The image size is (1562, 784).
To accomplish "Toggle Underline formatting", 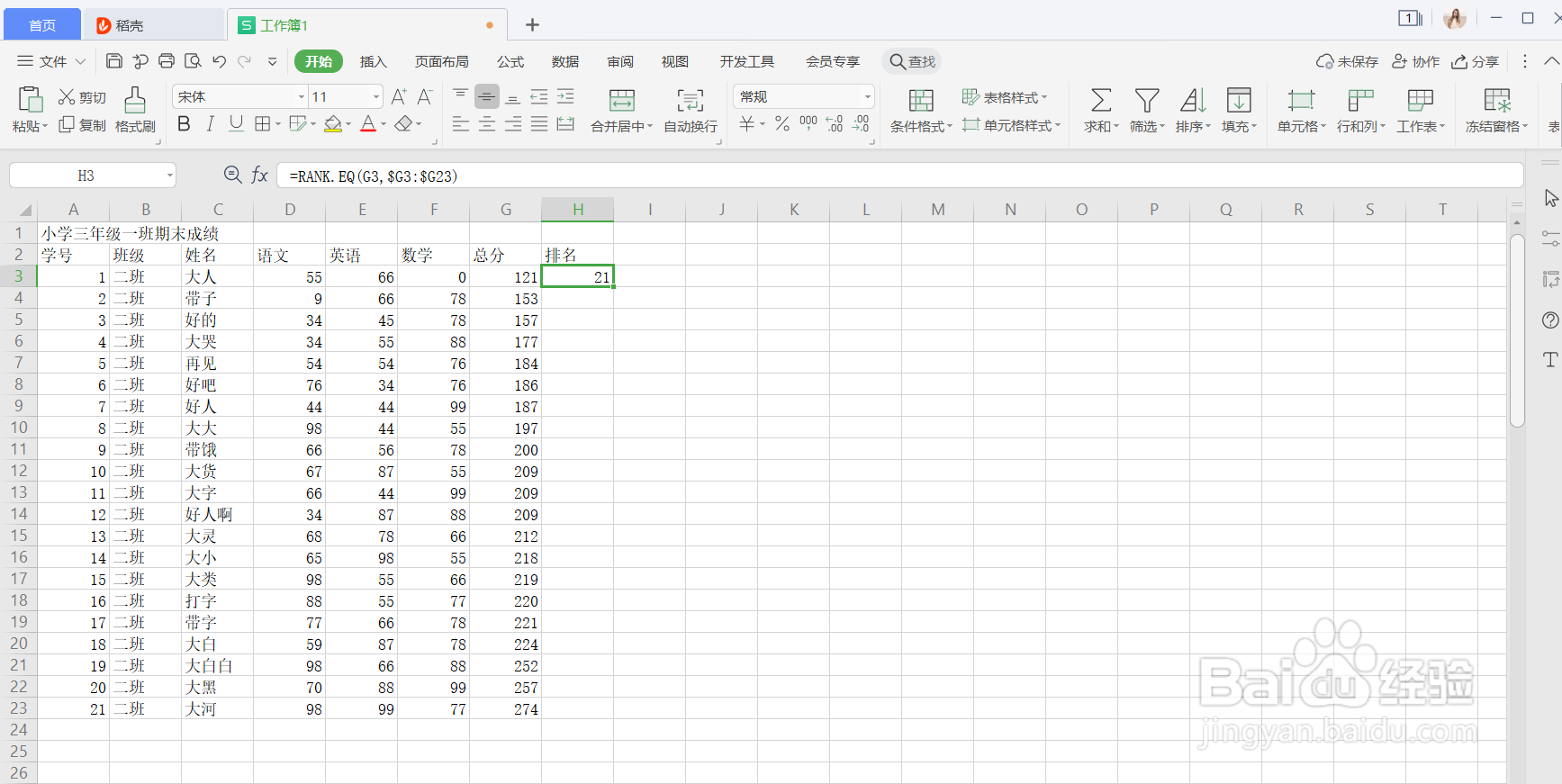I will (236, 124).
